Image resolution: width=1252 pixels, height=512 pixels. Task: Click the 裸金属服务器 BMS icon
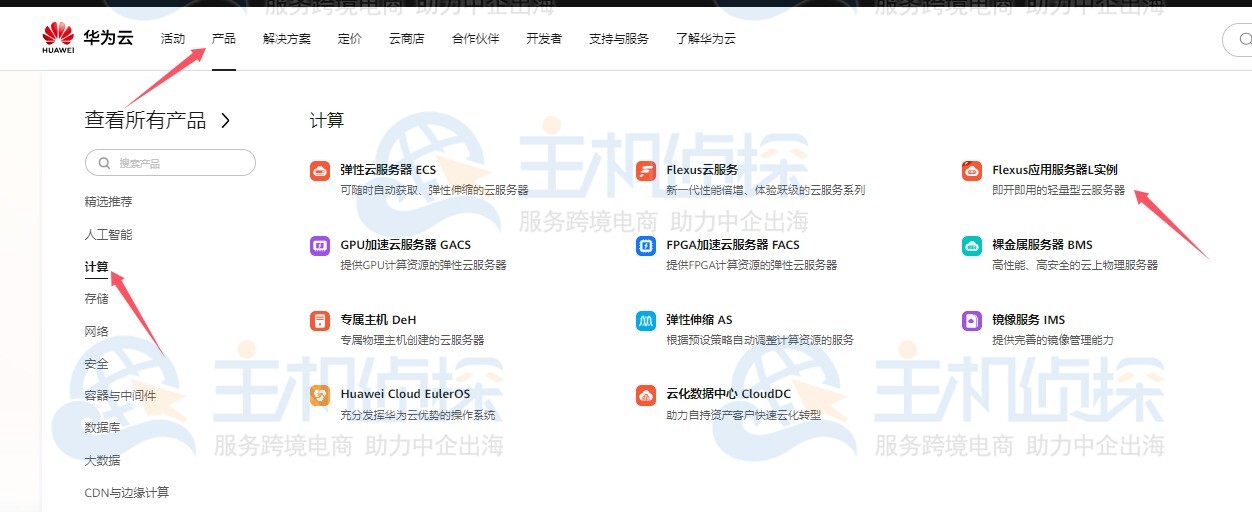tap(972, 246)
